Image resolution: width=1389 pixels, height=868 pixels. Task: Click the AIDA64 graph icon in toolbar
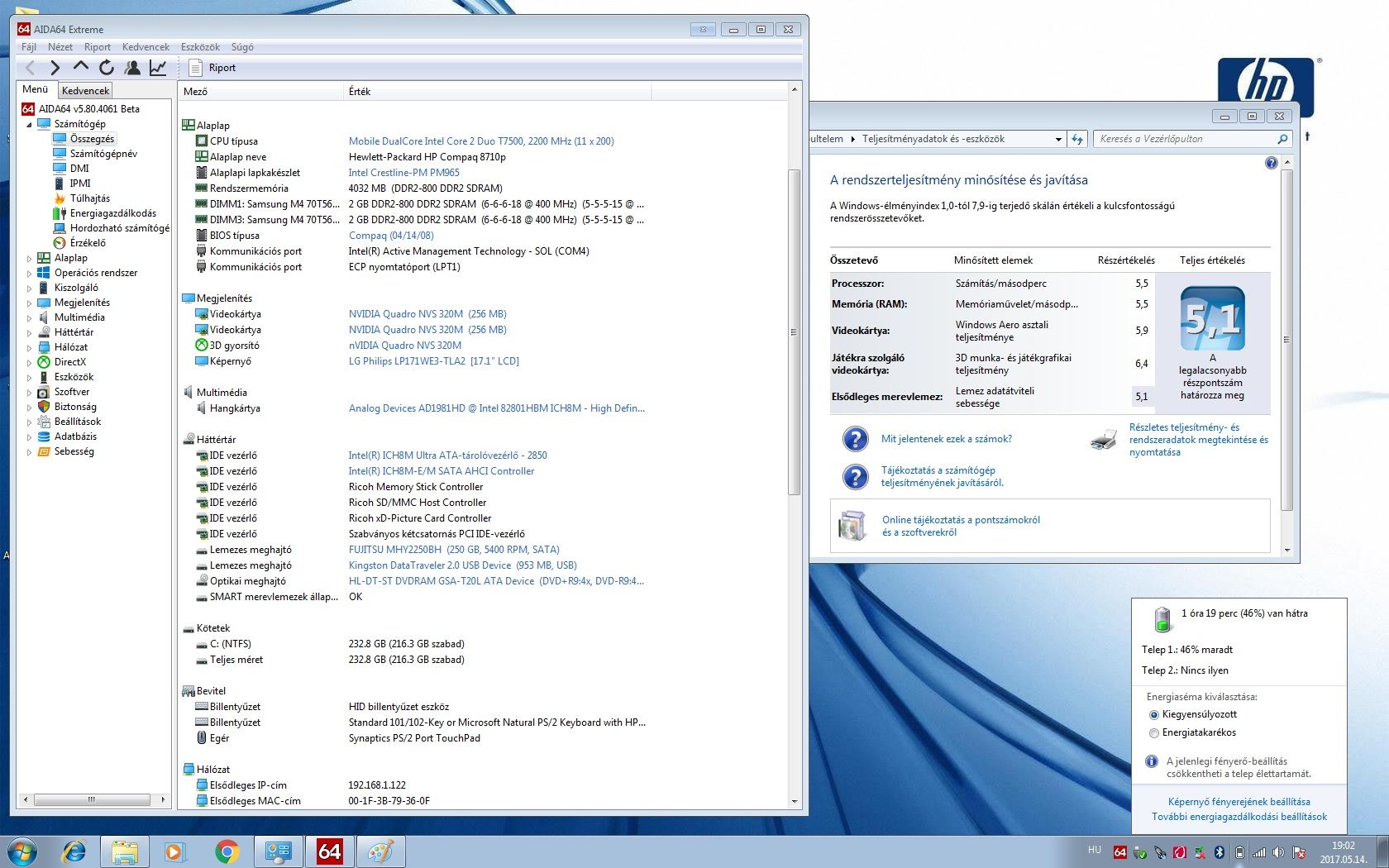click(158, 68)
